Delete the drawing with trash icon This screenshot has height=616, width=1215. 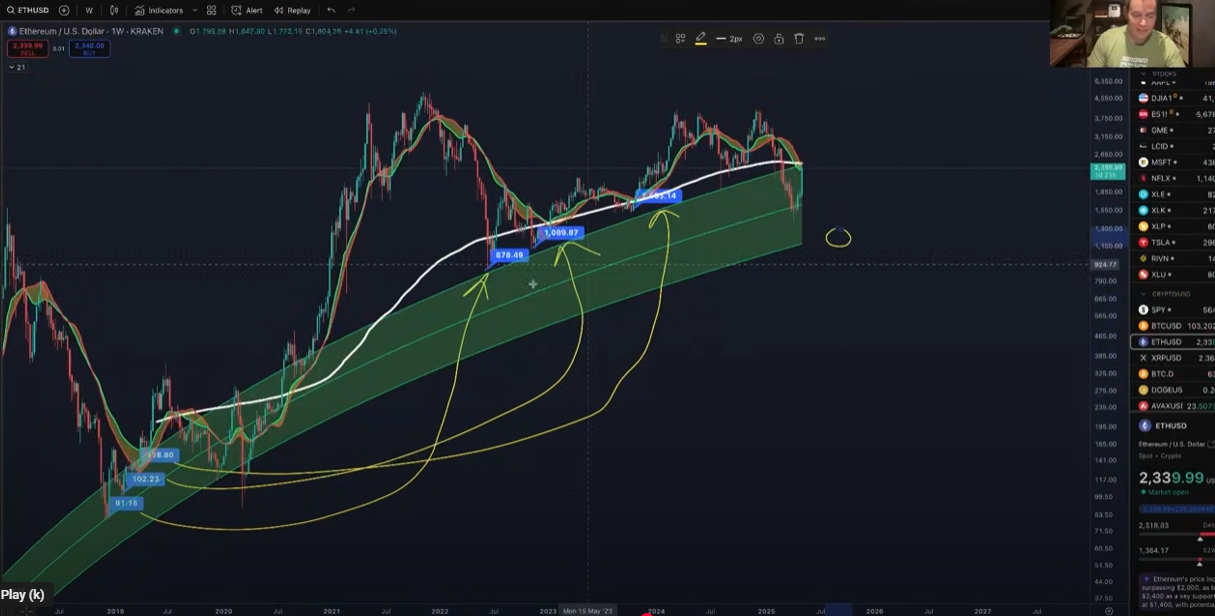tap(799, 39)
